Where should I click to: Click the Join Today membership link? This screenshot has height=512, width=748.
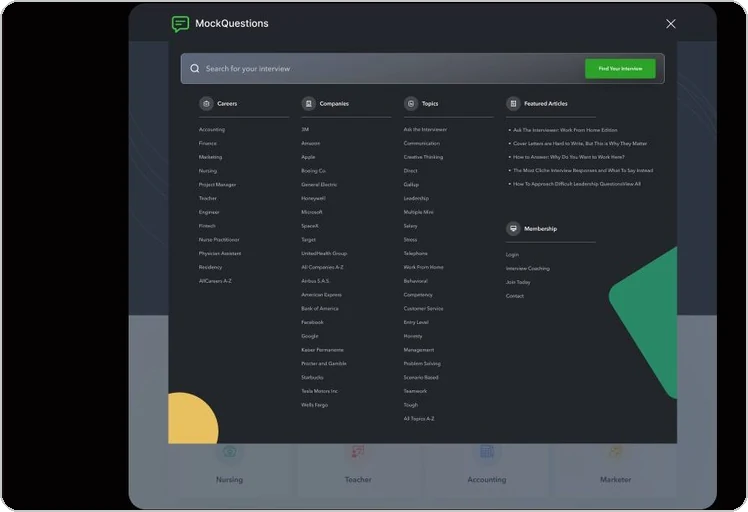518,282
